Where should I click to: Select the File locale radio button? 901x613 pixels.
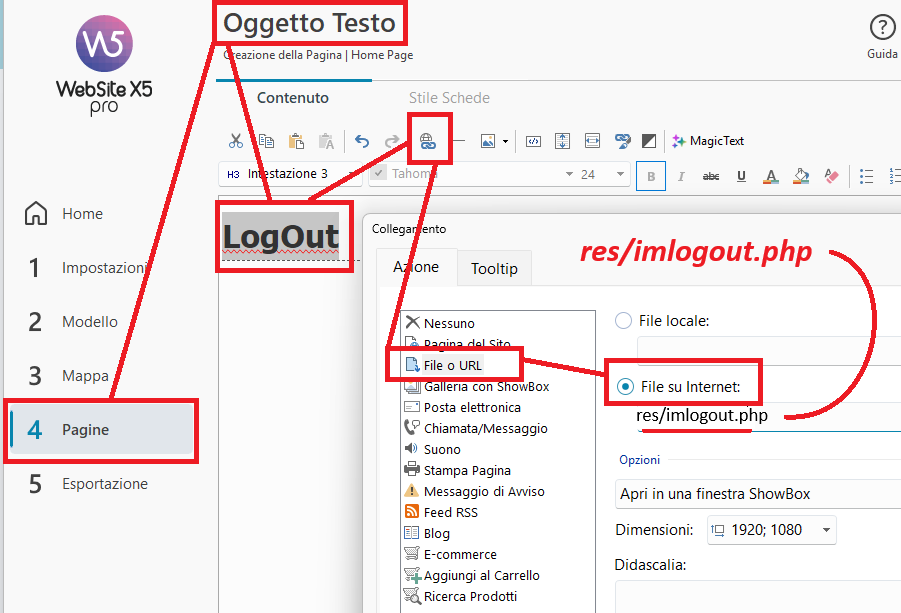point(624,321)
